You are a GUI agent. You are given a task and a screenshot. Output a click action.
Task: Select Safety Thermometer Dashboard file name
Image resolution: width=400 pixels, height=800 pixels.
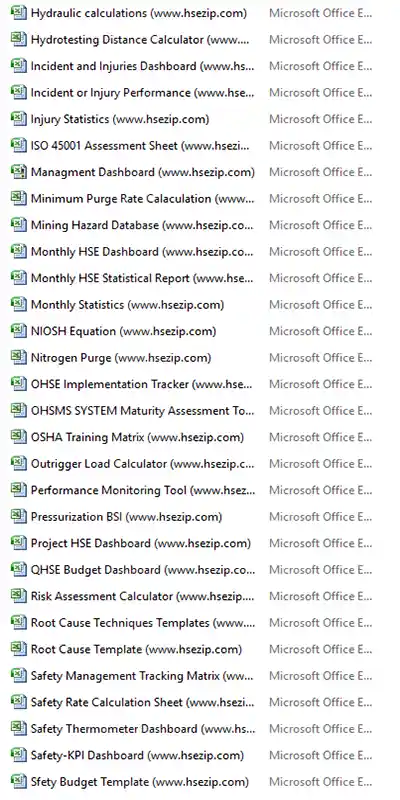point(143,730)
